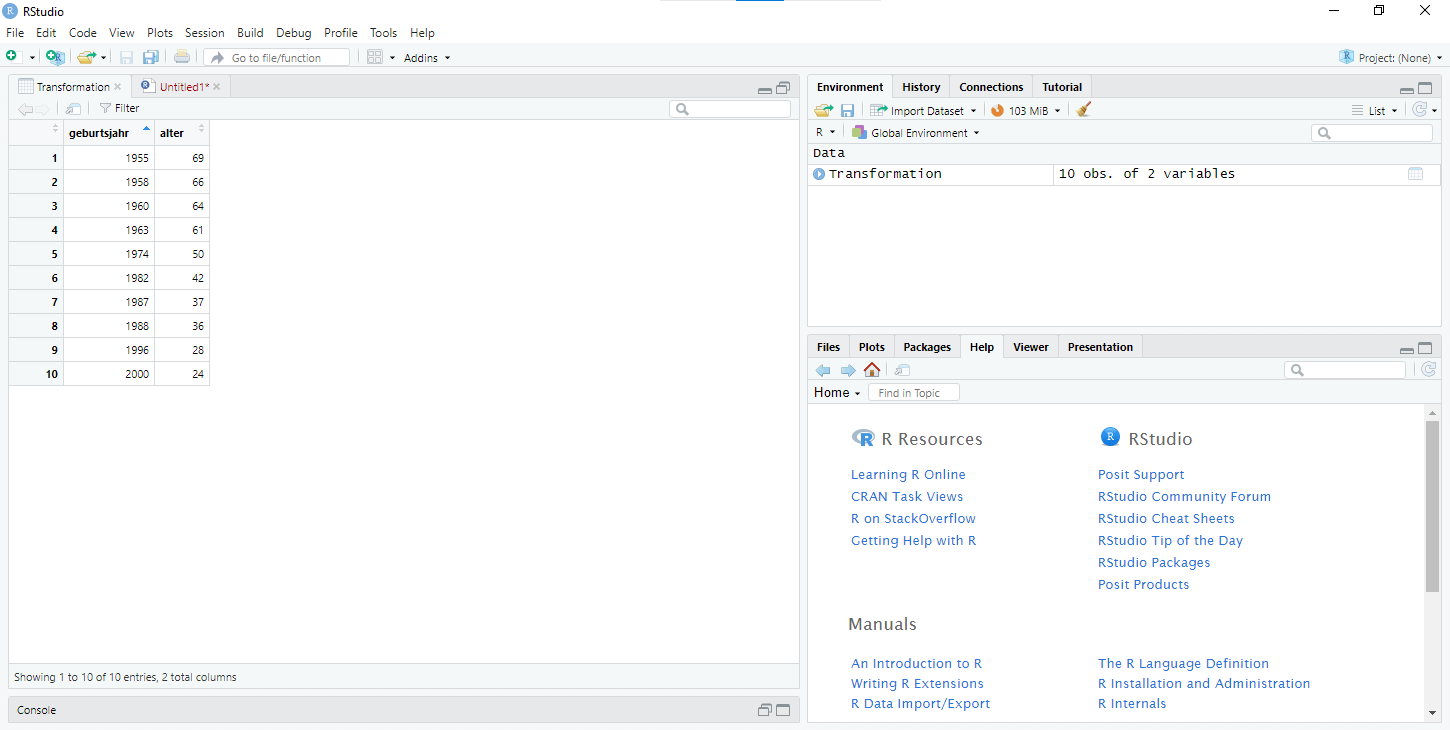The height and width of the screenshot is (730, 1450).
Task: Click the Open File folder icon
Action: [x=87, y=57]
